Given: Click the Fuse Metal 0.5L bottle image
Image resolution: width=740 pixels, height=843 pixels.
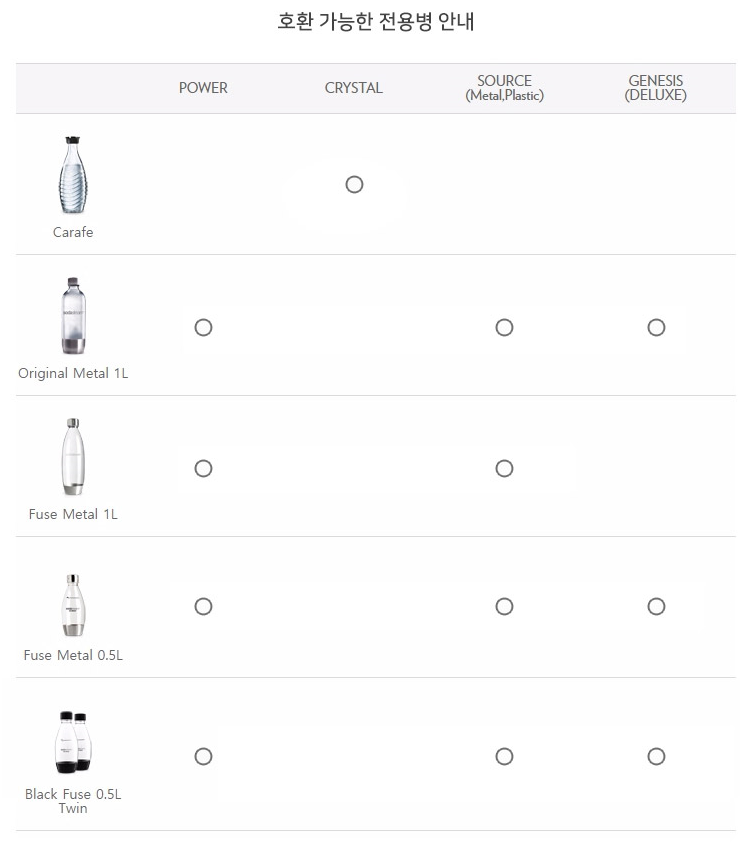Looking at the screenshot, I should tap(73, 605).
